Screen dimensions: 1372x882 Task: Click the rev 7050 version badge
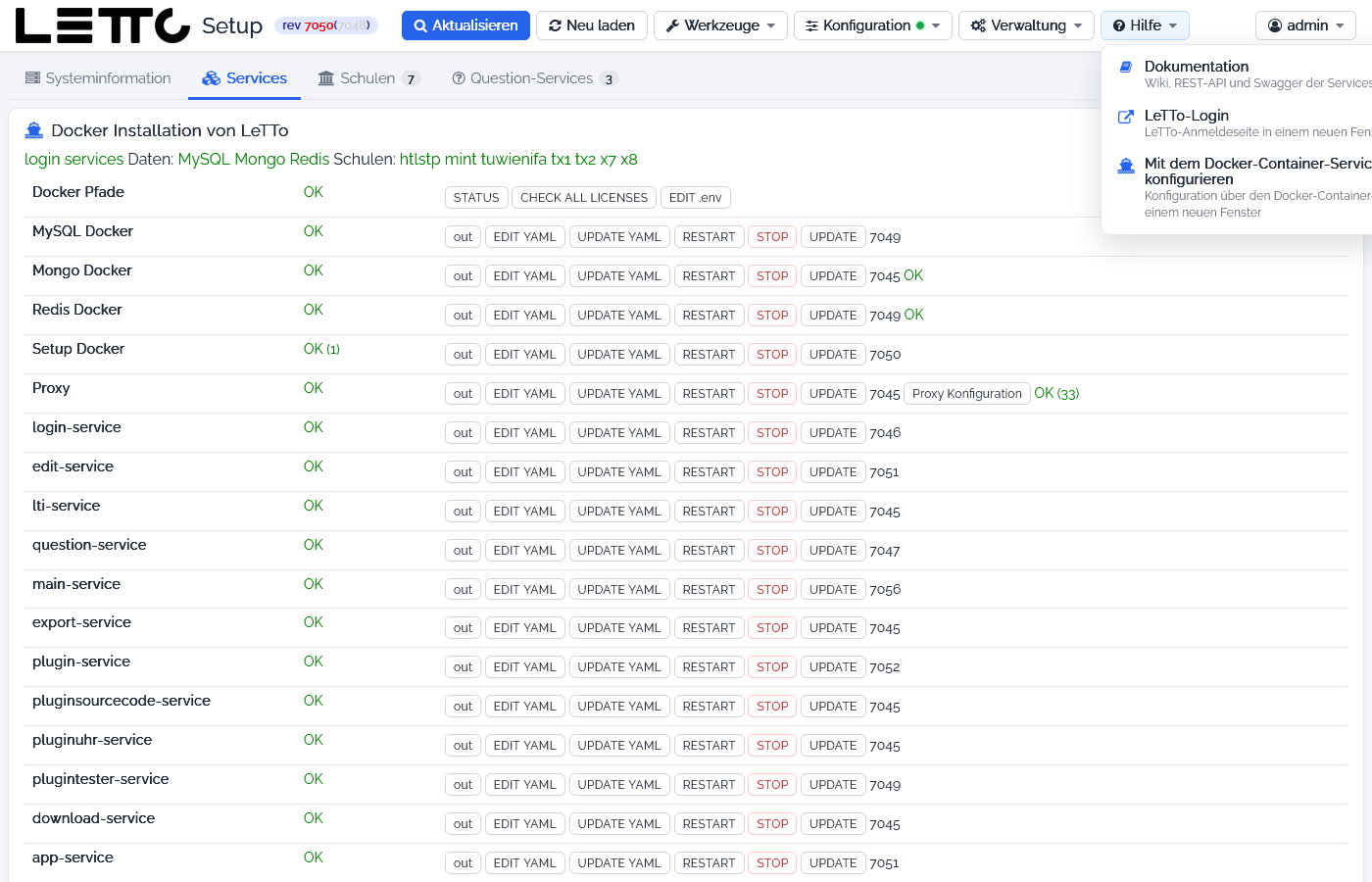tap(326, 25)
